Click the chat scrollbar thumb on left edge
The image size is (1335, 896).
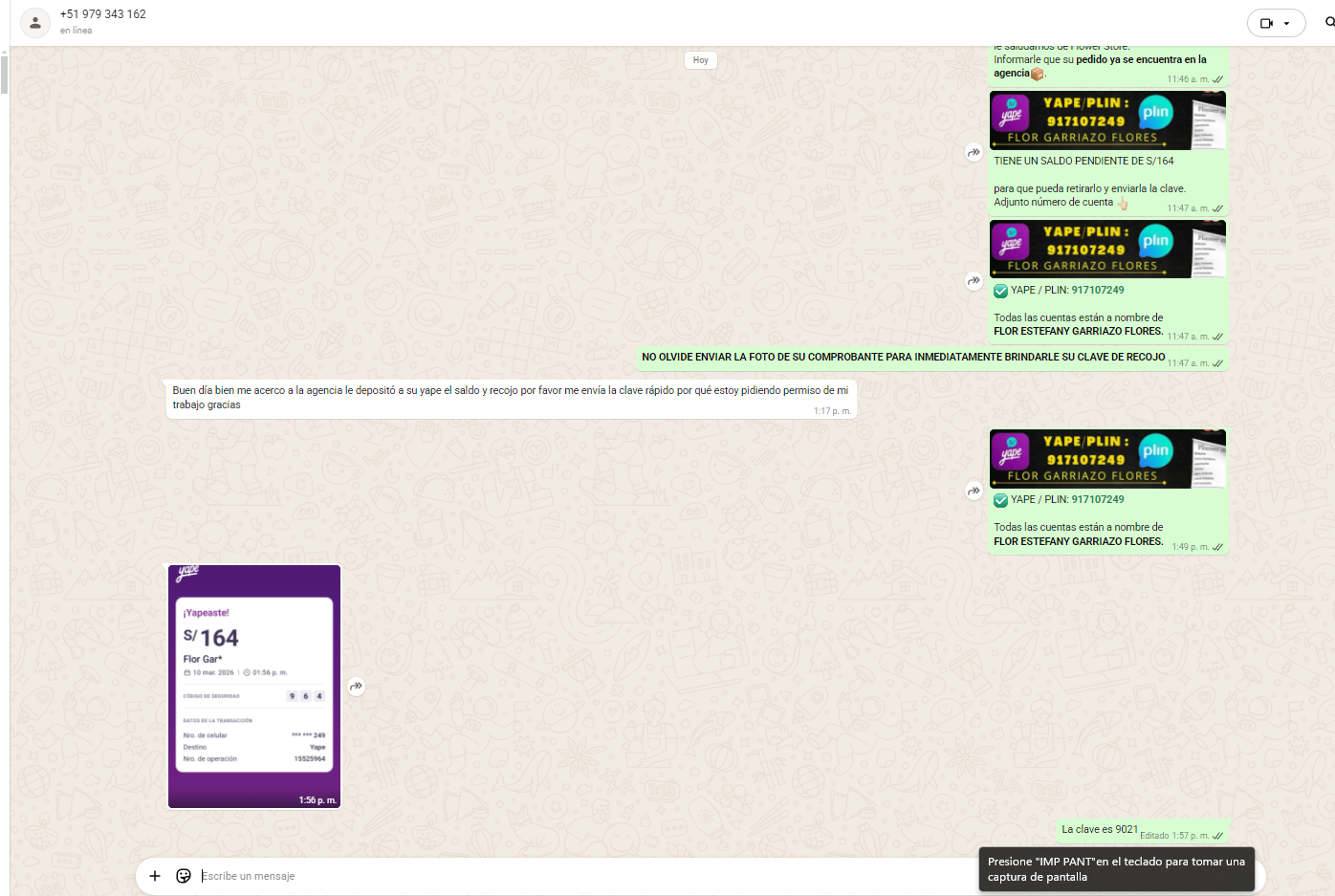click(4, 75)
